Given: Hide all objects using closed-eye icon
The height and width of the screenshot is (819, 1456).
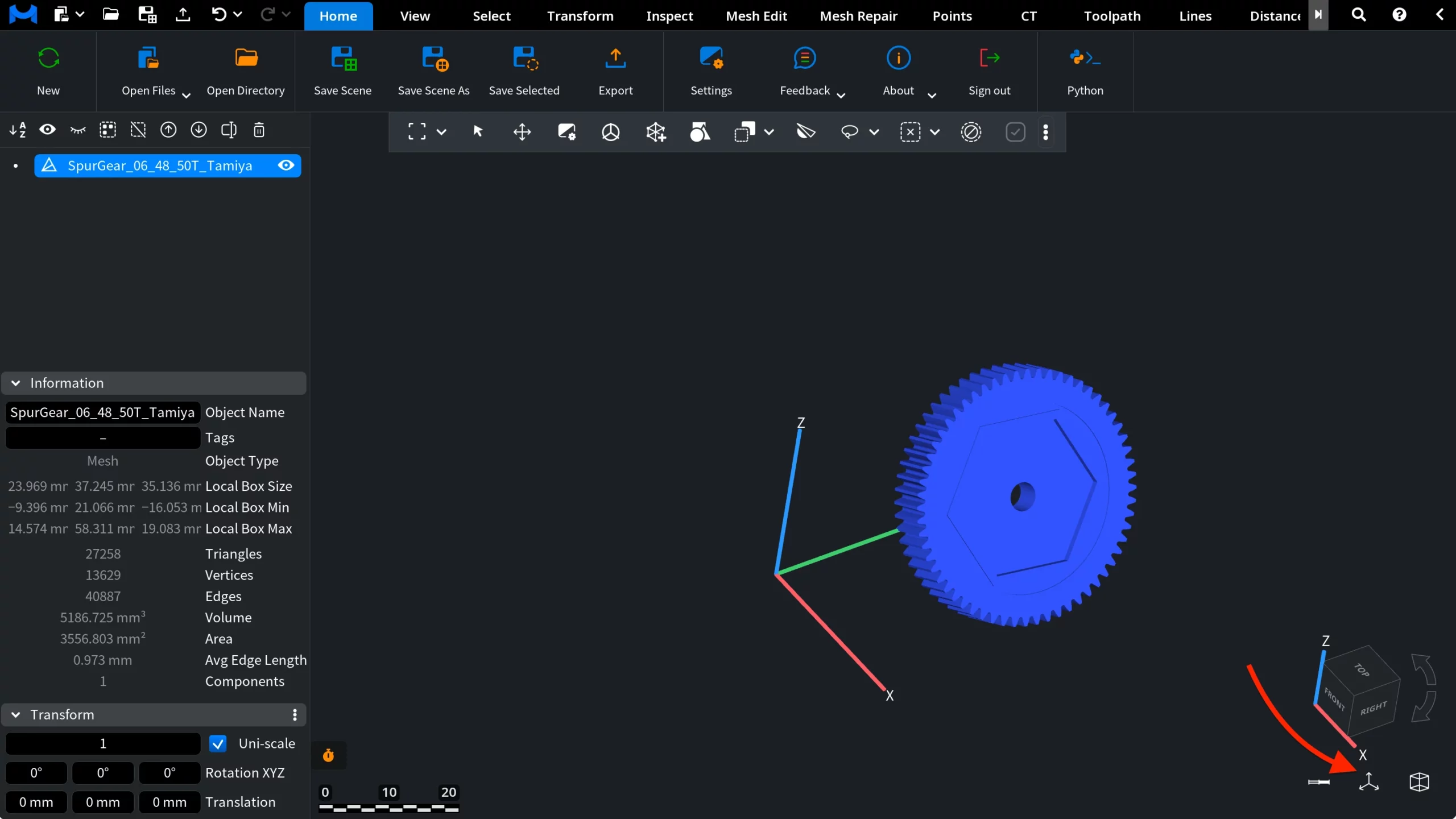Looking at the screenshot, I should click(77, 130).
